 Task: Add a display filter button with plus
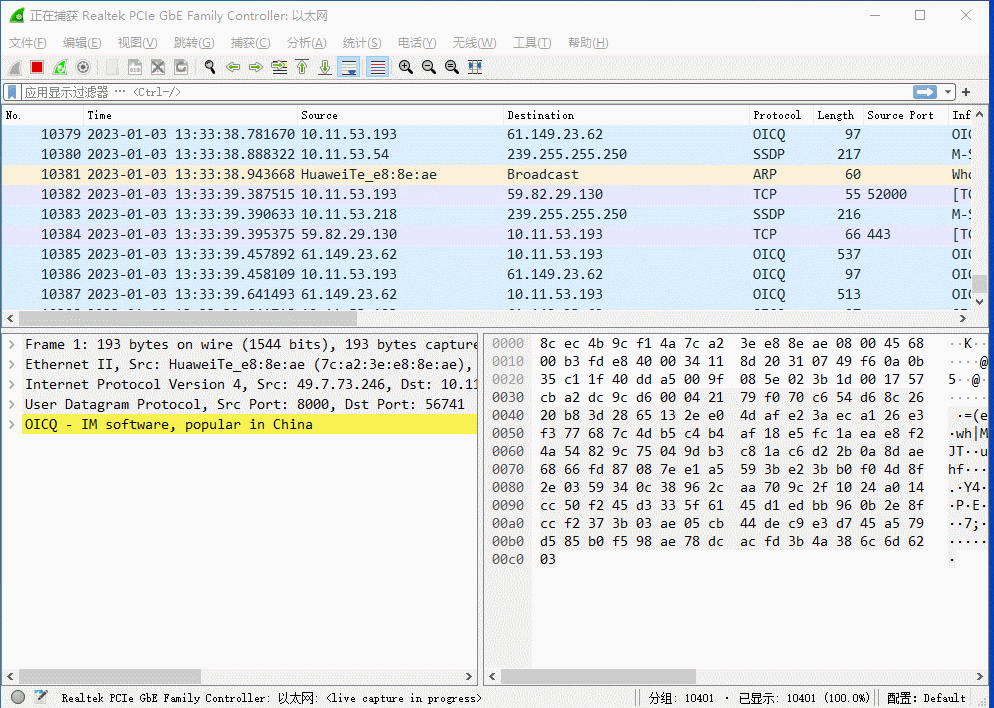[x=966, y=92]
